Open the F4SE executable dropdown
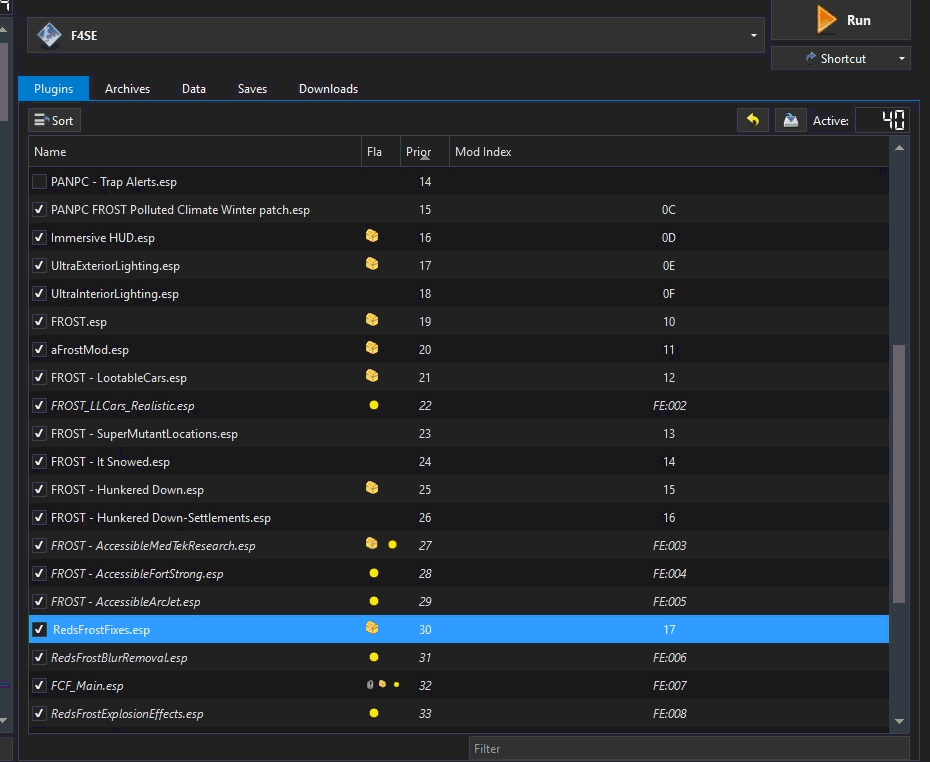The width and height of the screenshot is (930, 762). 753,36
